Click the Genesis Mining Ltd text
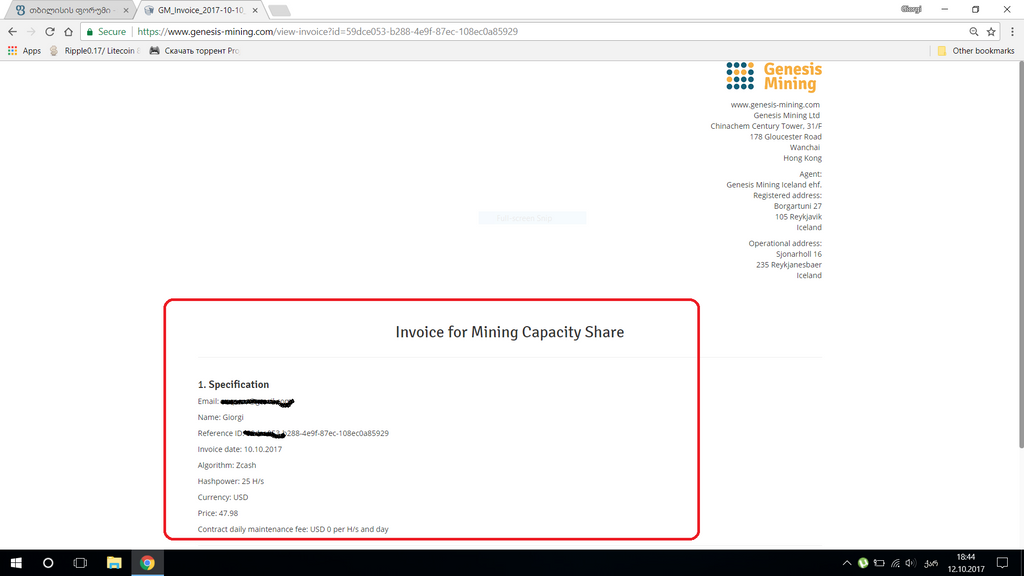Viewport: 1024px width, 576px height. (786, 116)
